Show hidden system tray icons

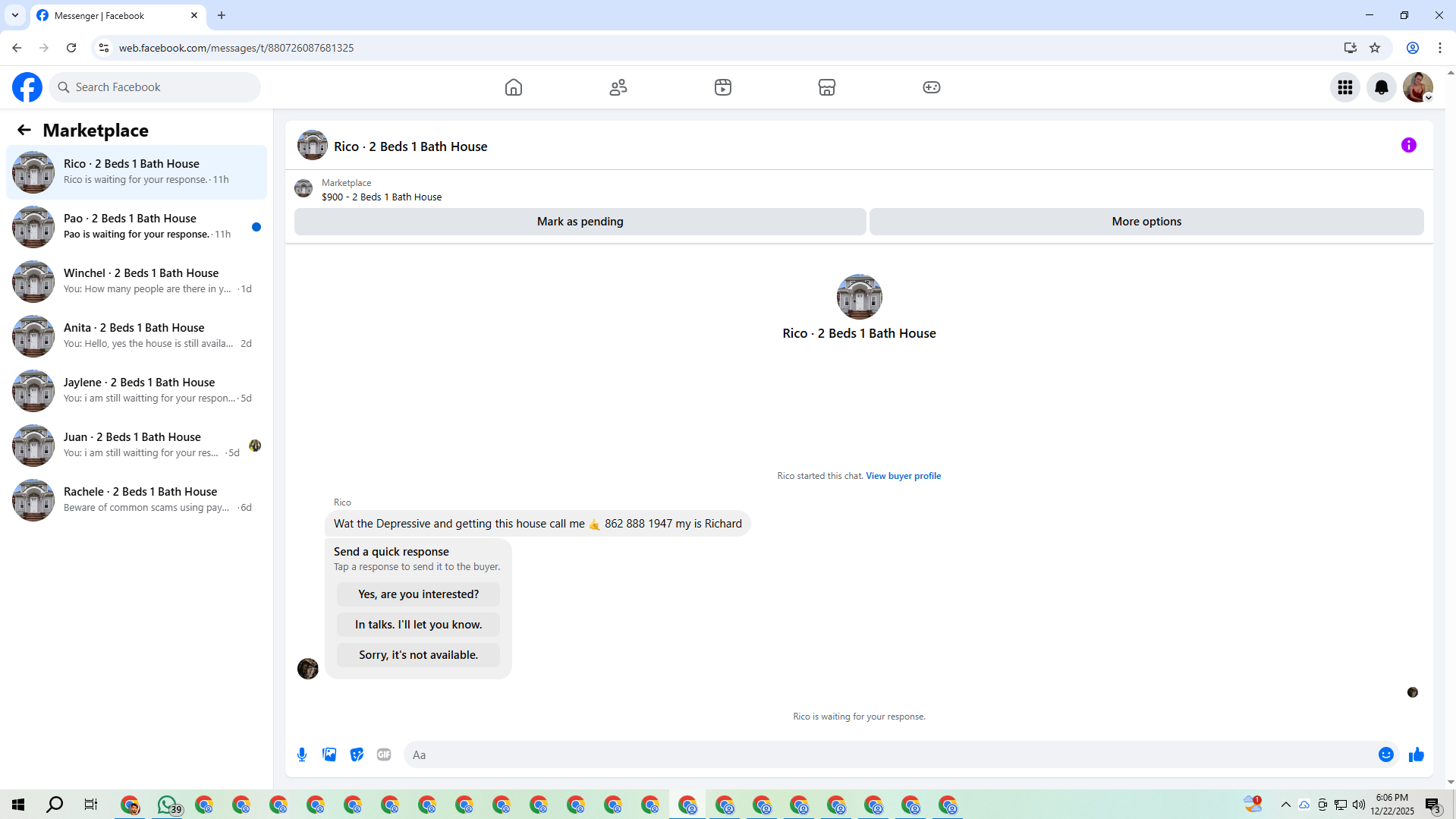point(1286,805)
